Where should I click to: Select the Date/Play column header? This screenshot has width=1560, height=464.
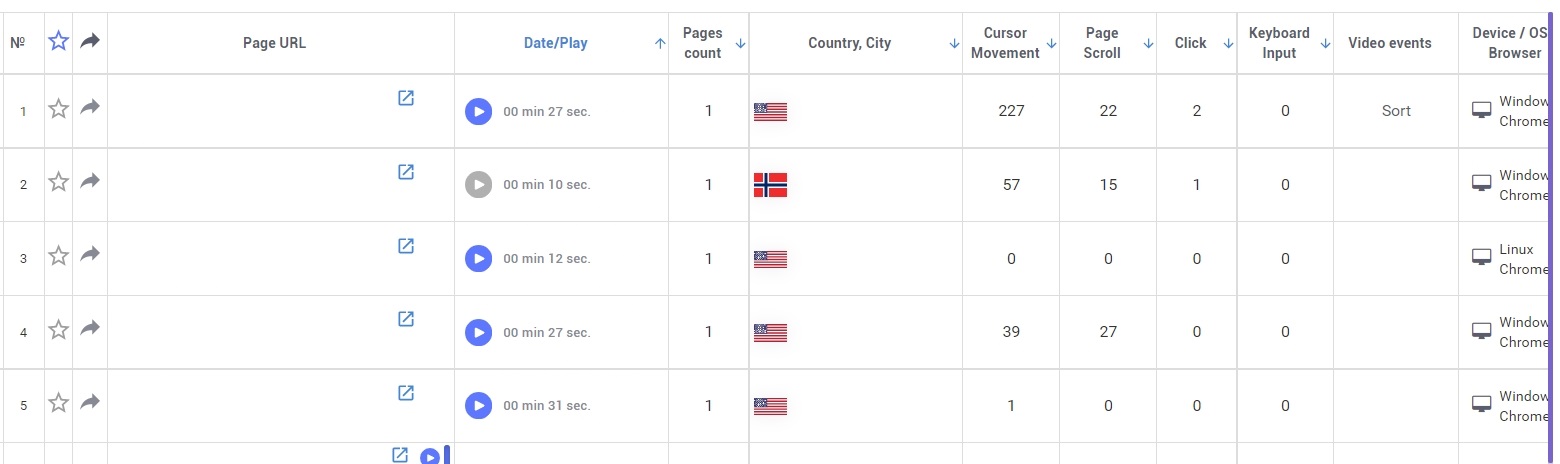coord(556,43)
